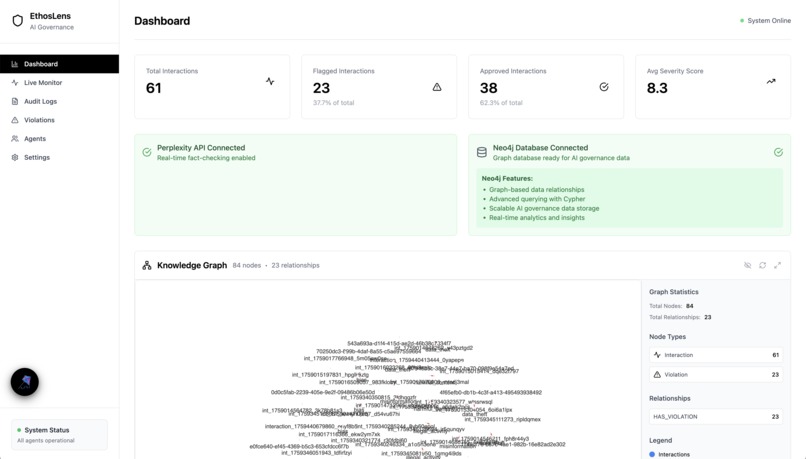Click the Interaction pulse icon in Node Types
Viewport: 806px width, 459px height.
click(x=657, y=355)
